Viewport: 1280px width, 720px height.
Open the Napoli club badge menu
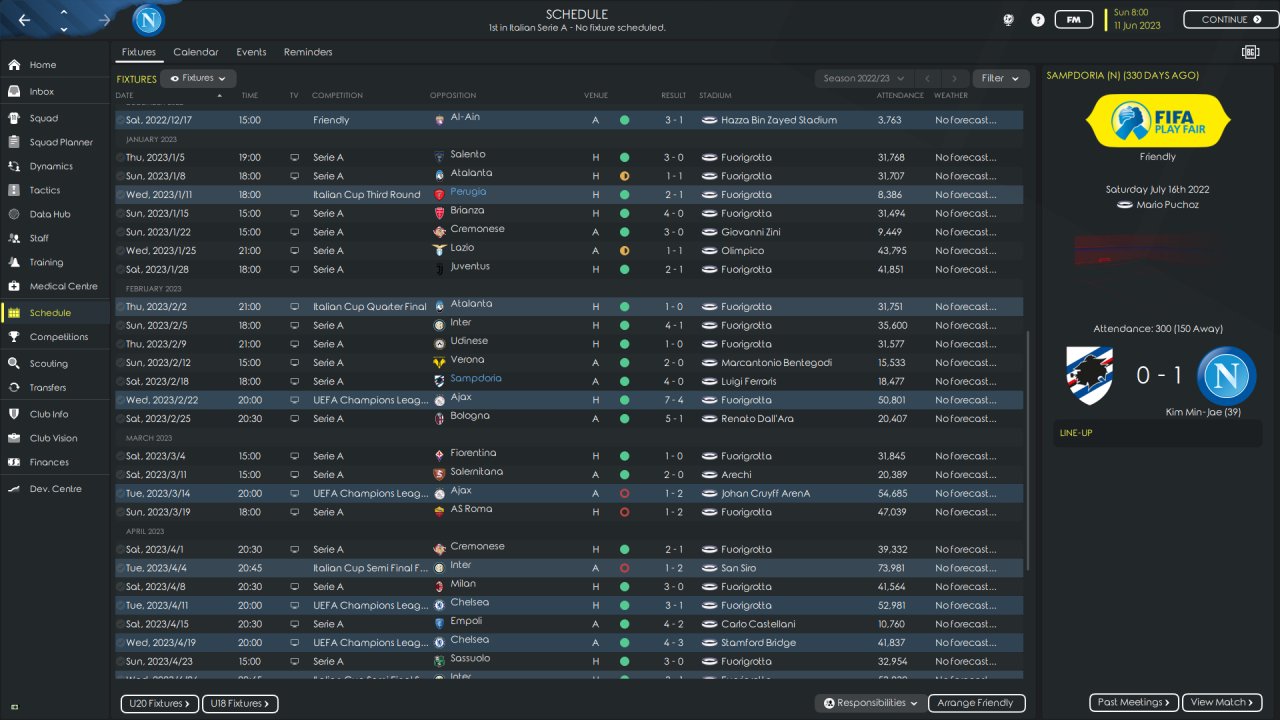click(x=149, y=20)
